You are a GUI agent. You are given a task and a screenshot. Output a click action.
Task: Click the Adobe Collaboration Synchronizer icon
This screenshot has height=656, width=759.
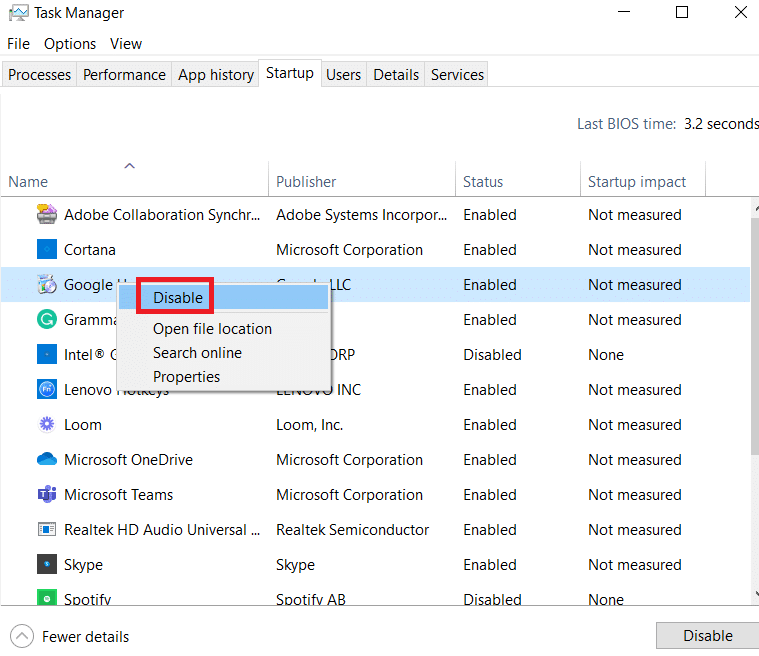point(47,214)
